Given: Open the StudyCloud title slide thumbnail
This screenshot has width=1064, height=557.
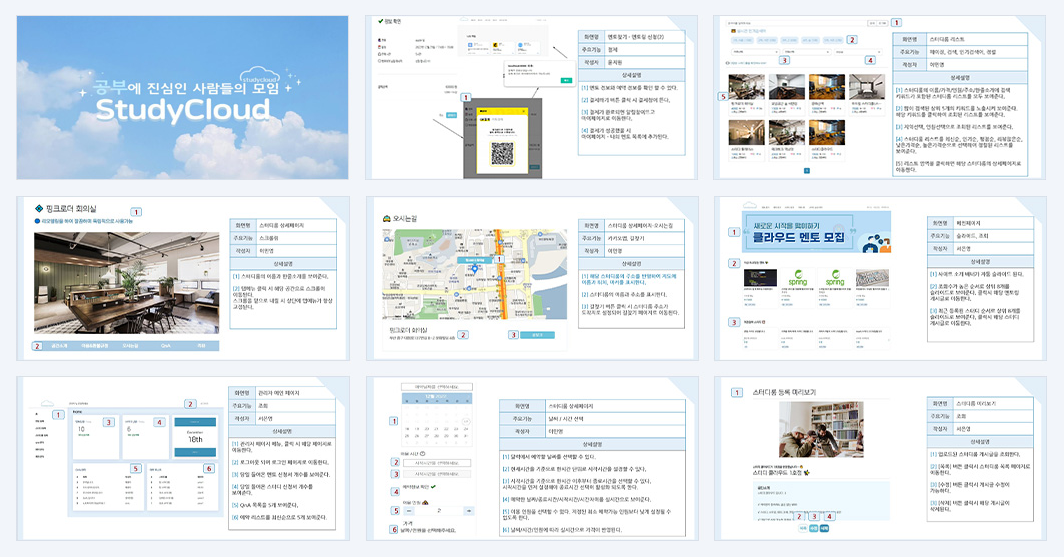Looking at the screenshot, I should click(183, 98).
